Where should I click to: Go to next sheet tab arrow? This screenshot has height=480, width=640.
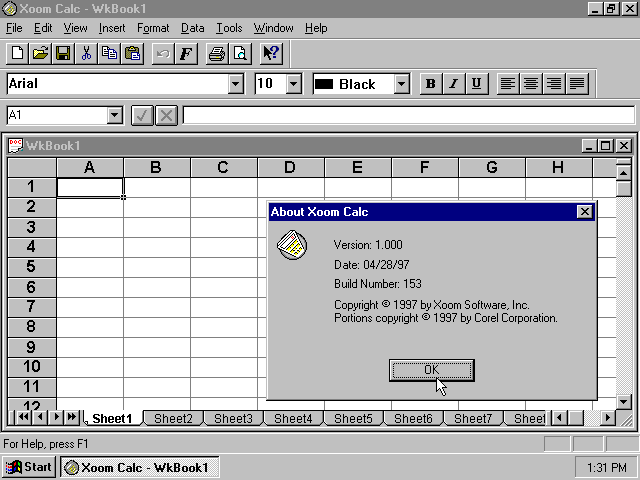pyautogui.click(x=56, y=417)
